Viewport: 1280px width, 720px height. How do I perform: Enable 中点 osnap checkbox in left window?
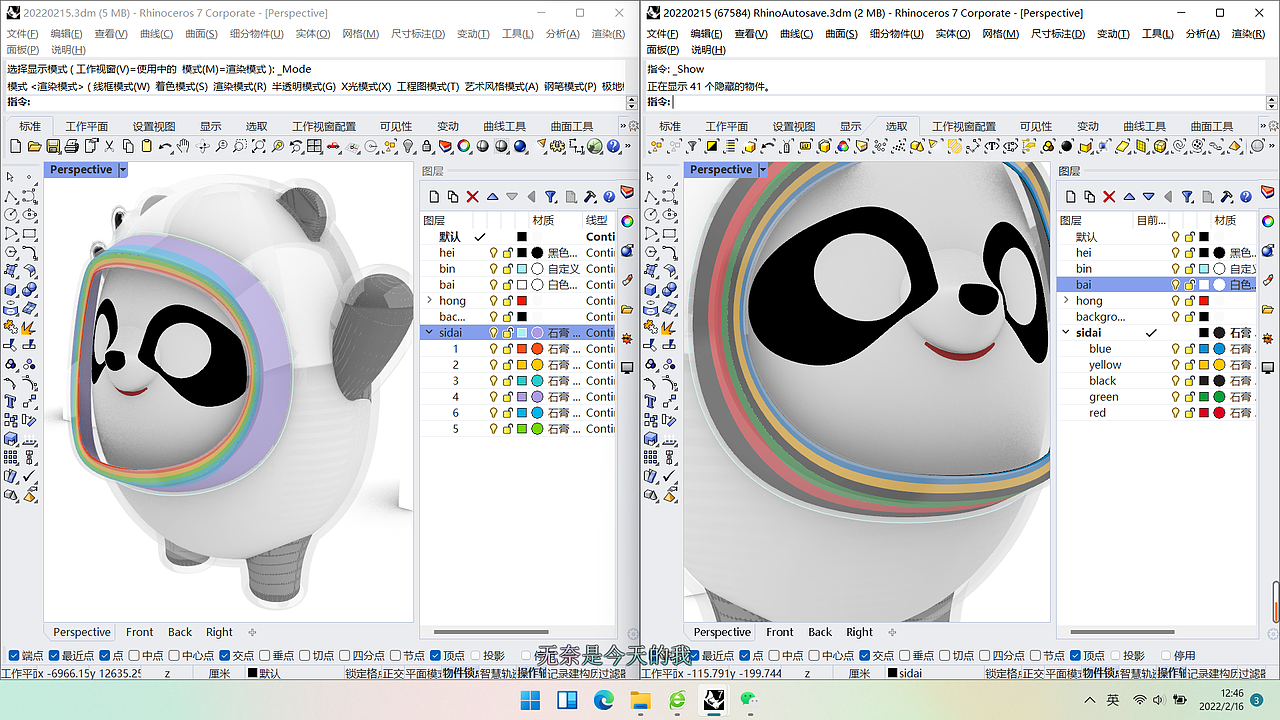(x=134, y=656)
